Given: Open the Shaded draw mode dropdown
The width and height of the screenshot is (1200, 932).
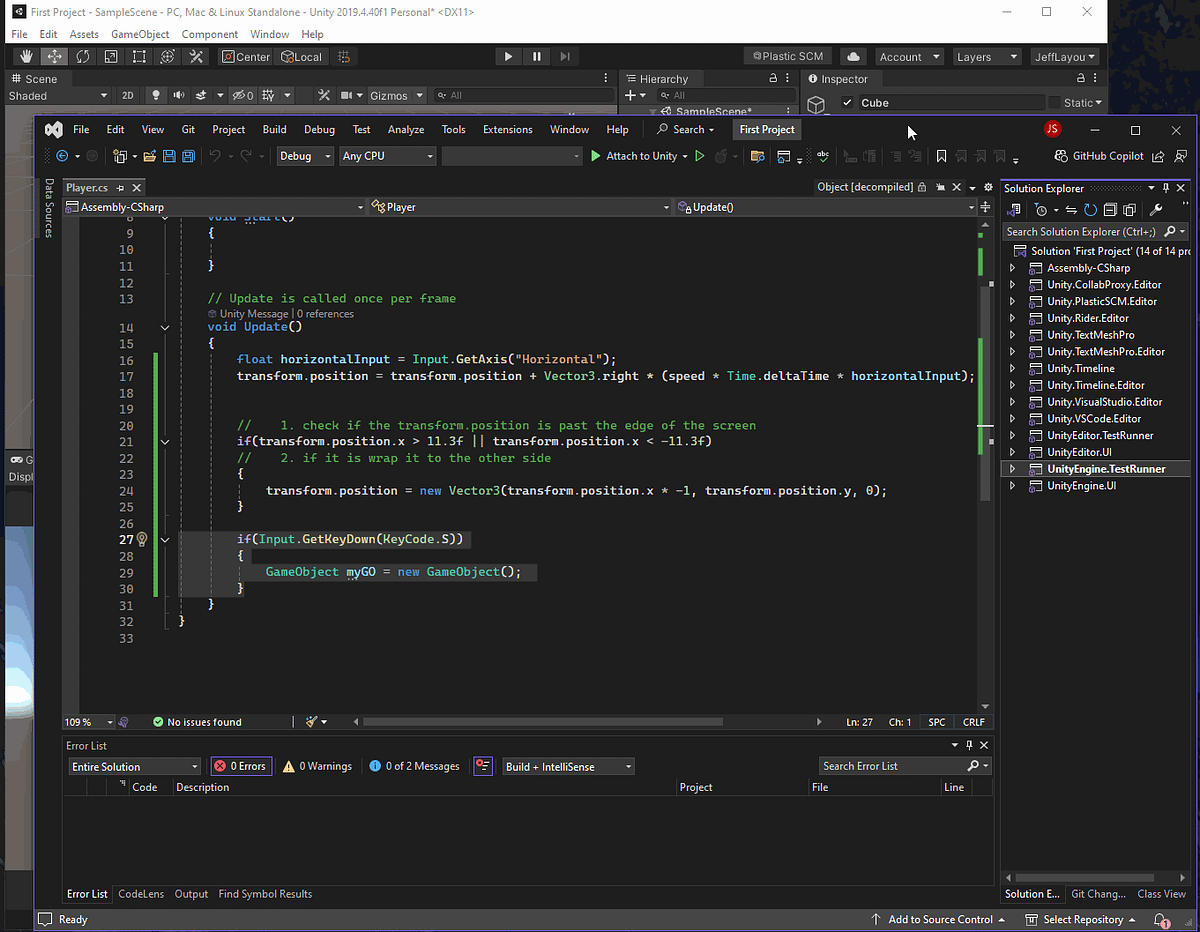Looking at the screenshot, I should 58,96.
